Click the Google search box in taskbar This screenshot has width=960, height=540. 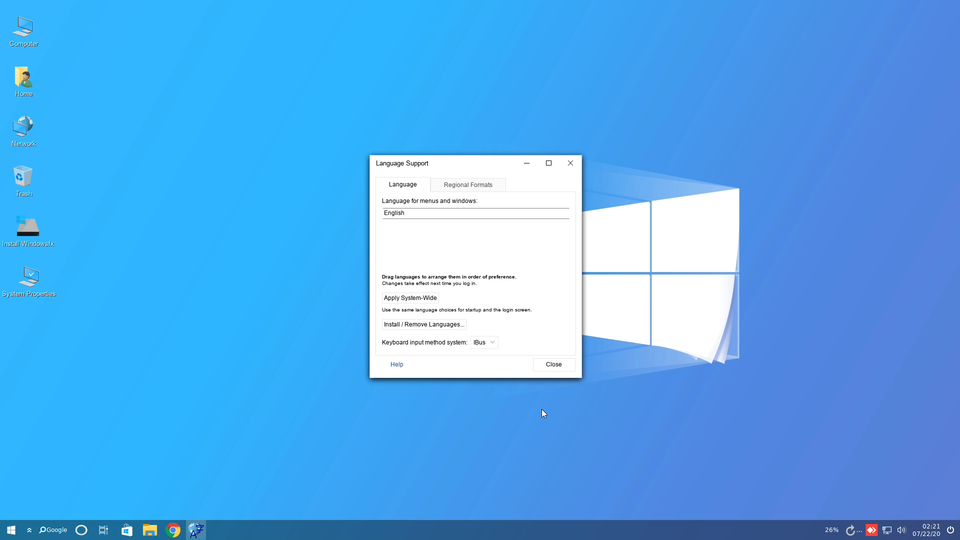[53, 530]
